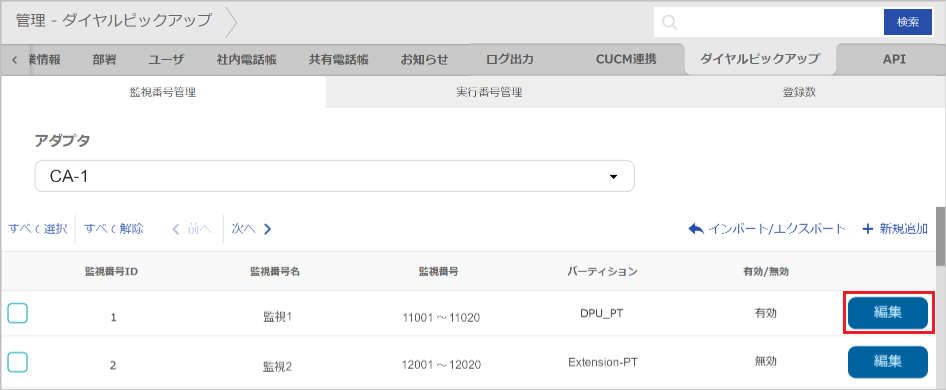
Task: Click the すべて選択 link
Action: click(x=37, y=229)
